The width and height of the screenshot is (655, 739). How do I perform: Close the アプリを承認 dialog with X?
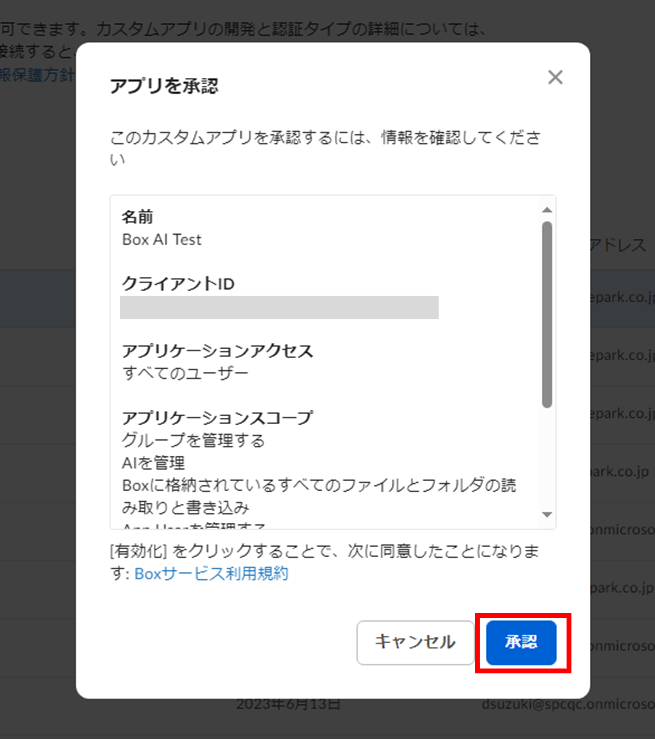(x=555, y=77)
